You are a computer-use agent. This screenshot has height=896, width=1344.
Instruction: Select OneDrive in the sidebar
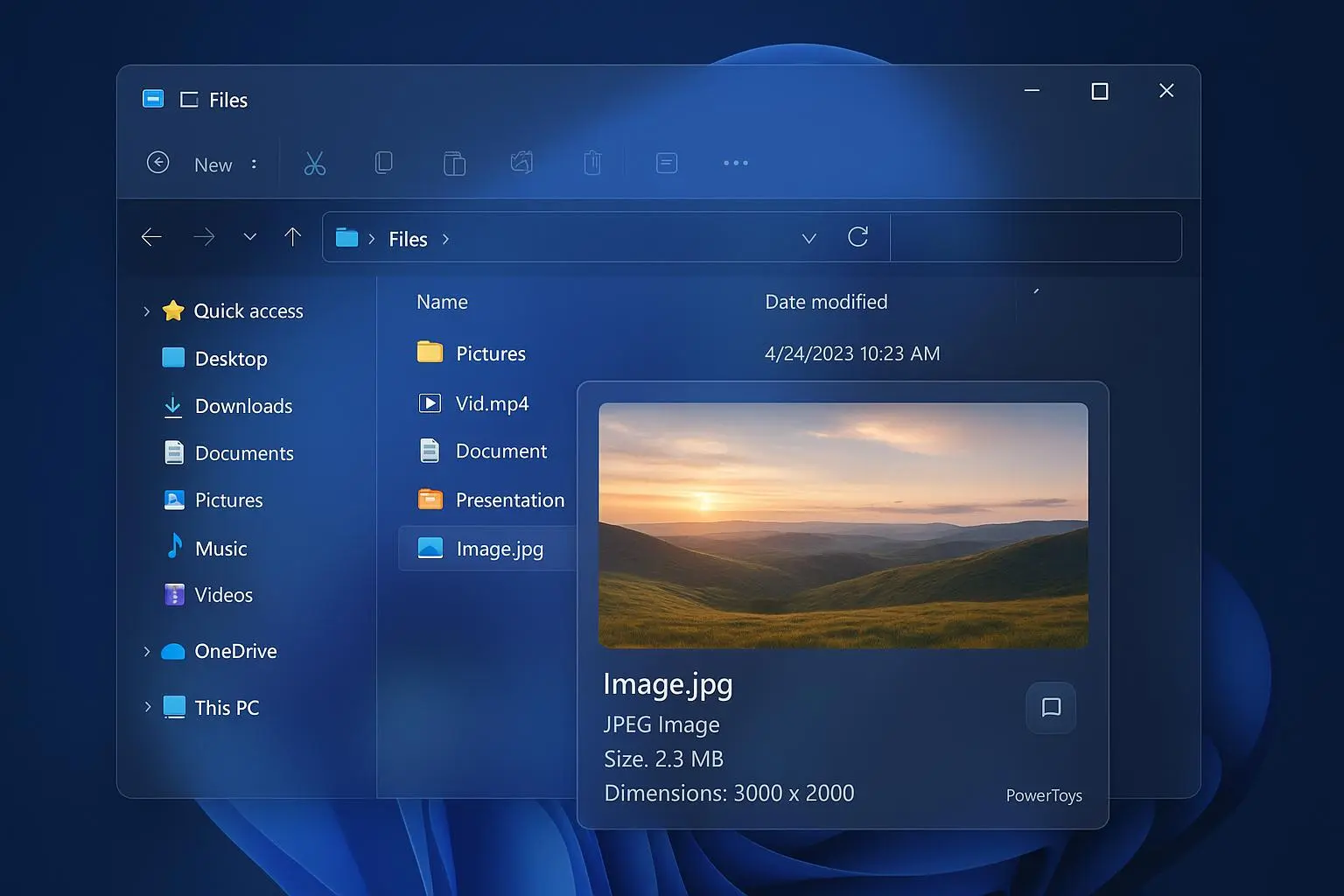(x=235, y=651)
